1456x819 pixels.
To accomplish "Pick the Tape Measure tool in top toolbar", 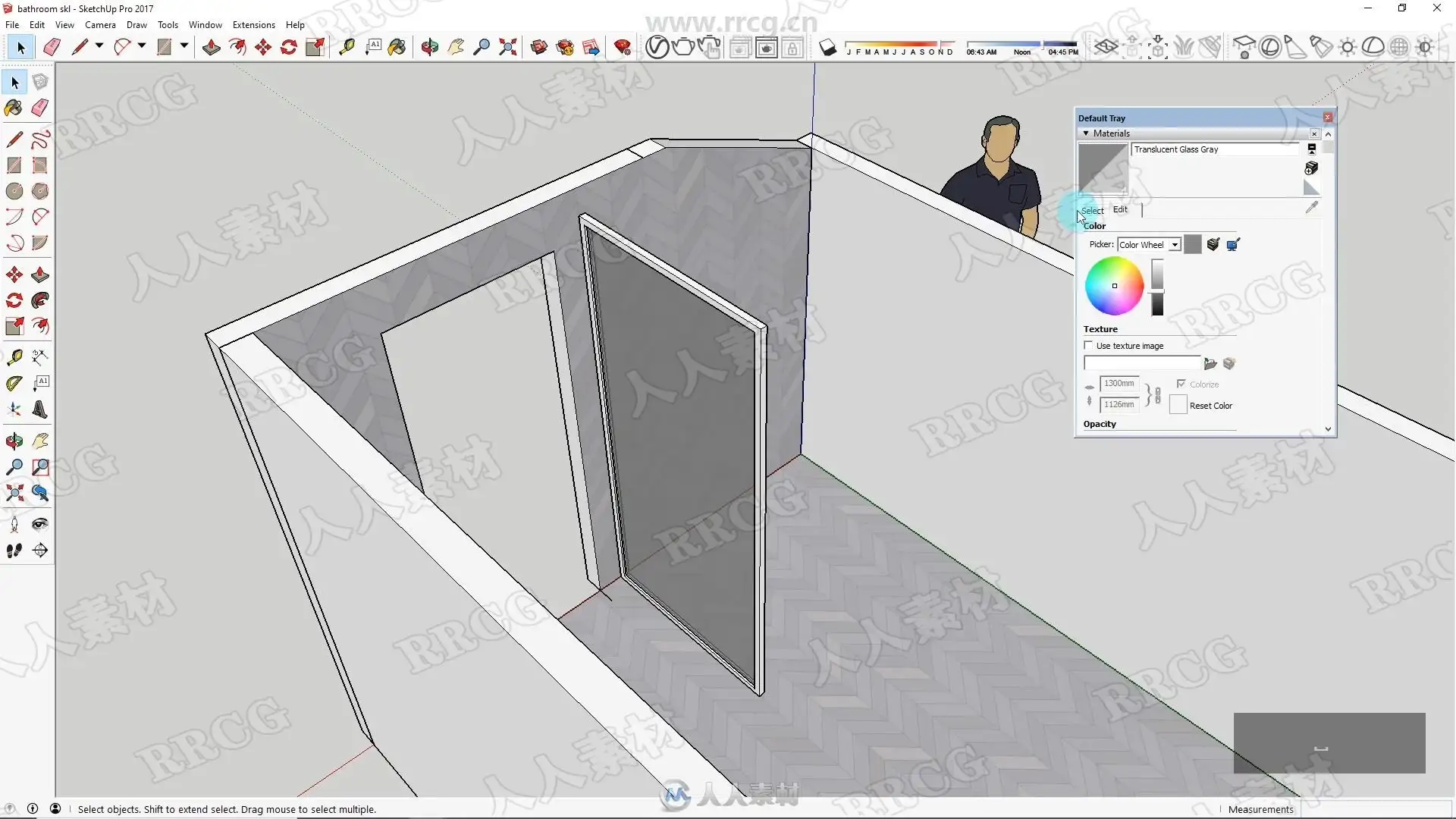I will 347,47.
